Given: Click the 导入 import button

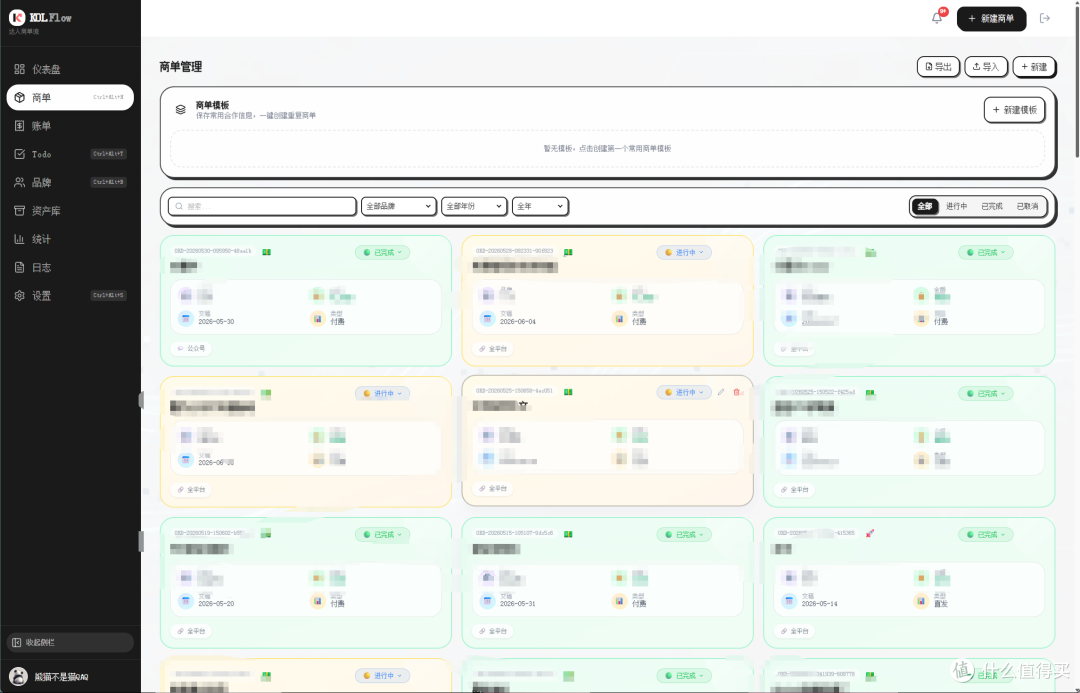Looking at the screenshot, I should [986, 66].
